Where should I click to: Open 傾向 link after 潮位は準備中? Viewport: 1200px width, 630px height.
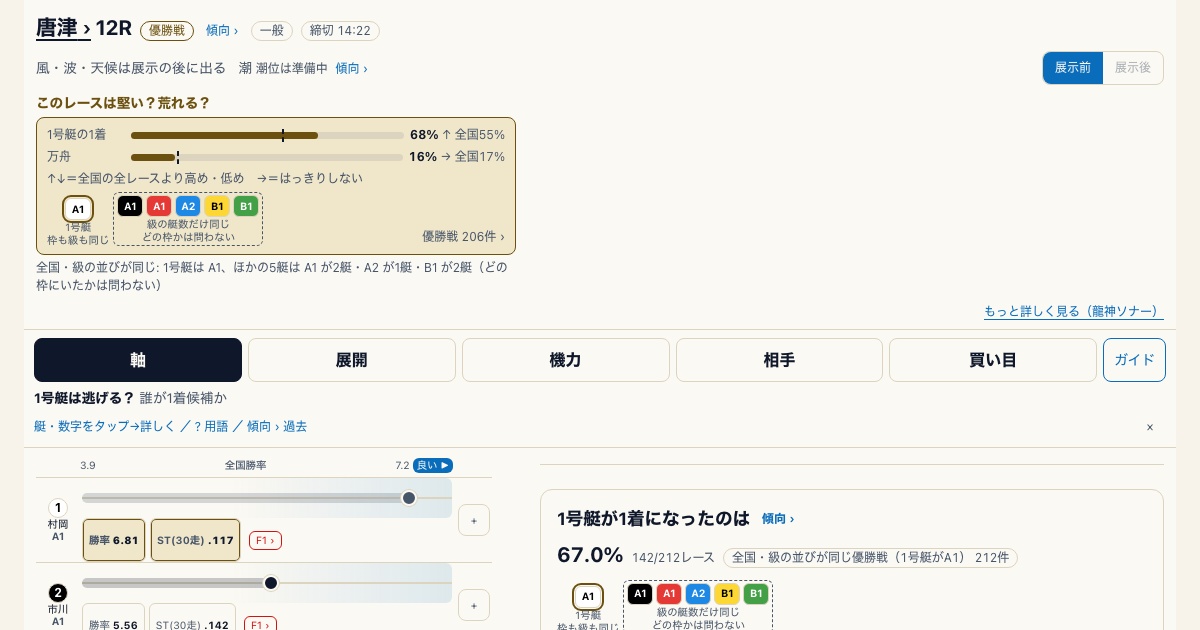351,68
